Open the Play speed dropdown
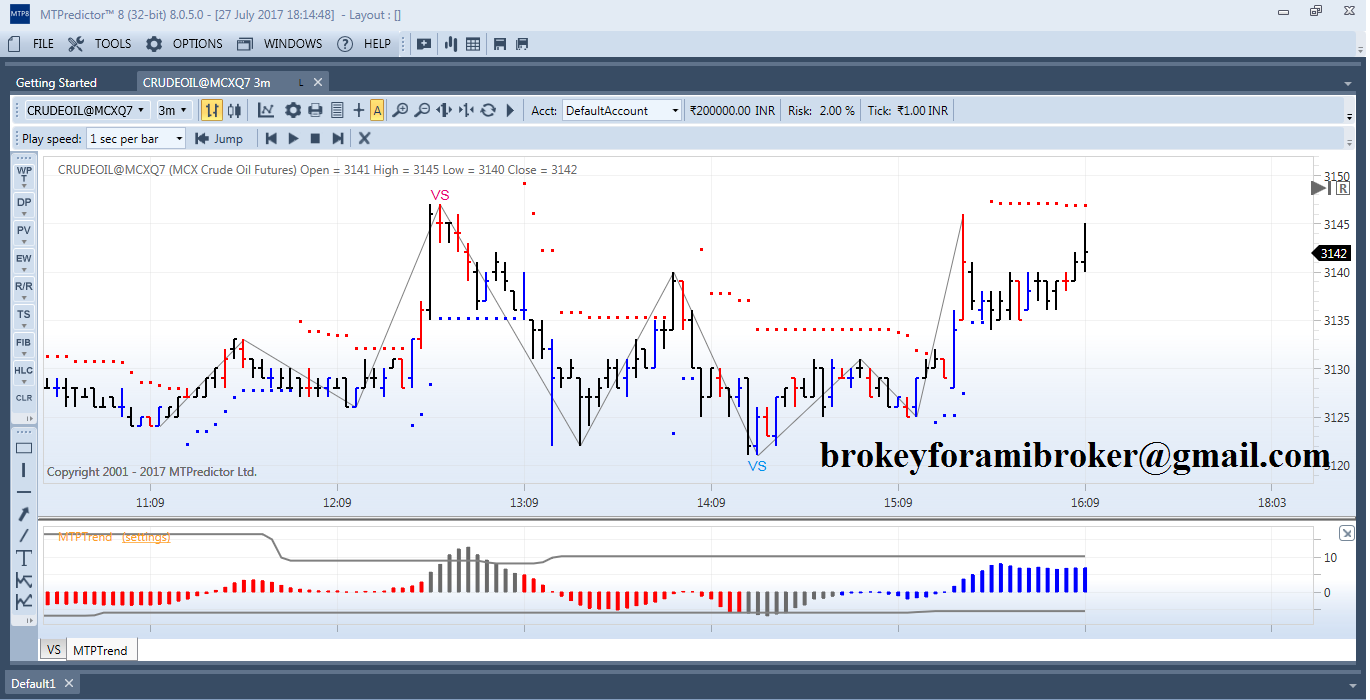 pyautogui.click(x=136, y=138)
